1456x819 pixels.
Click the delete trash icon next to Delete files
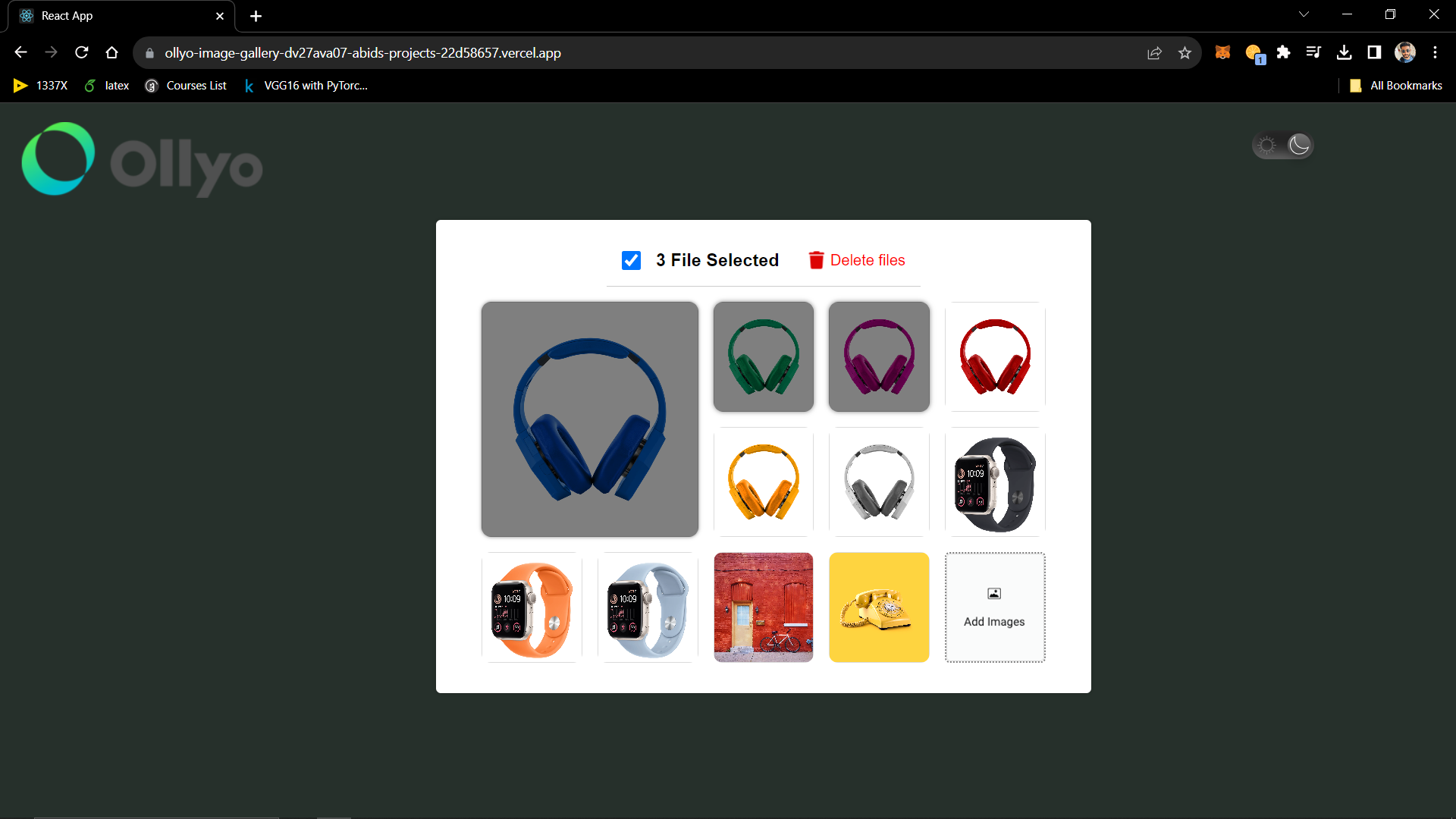pos(817,260)
